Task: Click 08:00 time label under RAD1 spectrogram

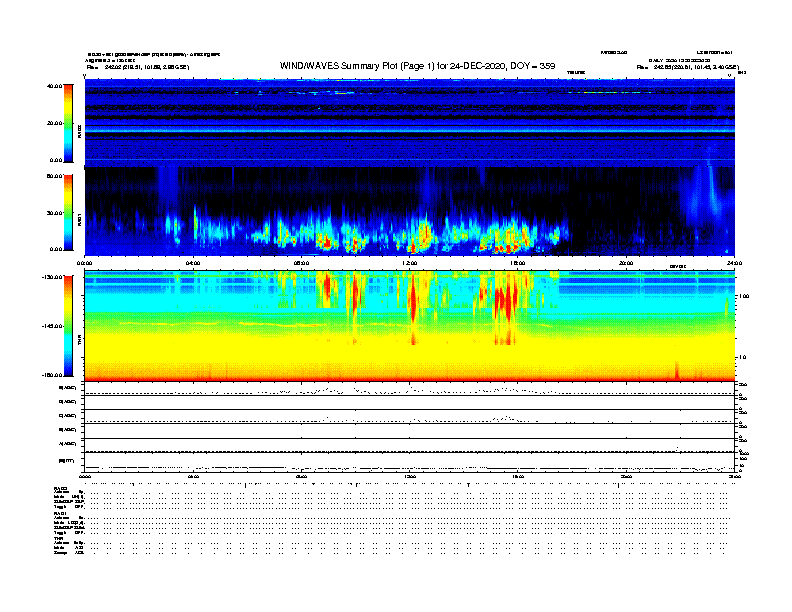Action: (x=301, y=263)
